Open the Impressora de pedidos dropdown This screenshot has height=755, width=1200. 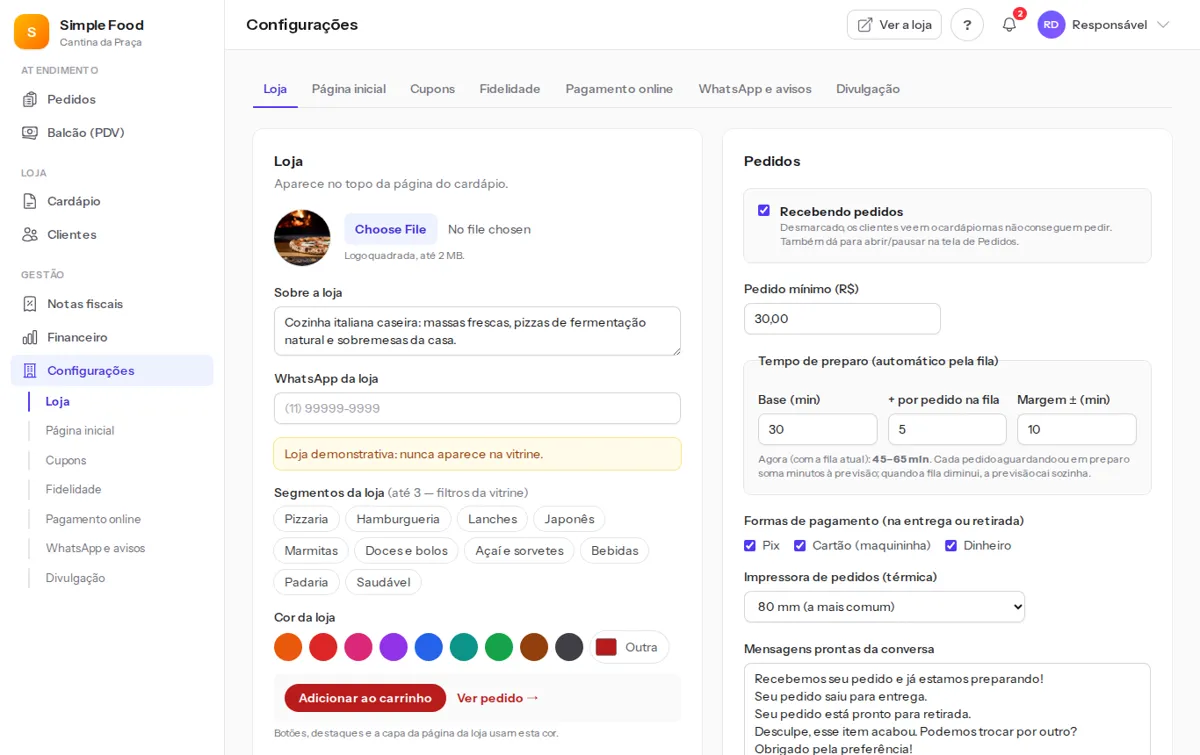coord(884,607)
